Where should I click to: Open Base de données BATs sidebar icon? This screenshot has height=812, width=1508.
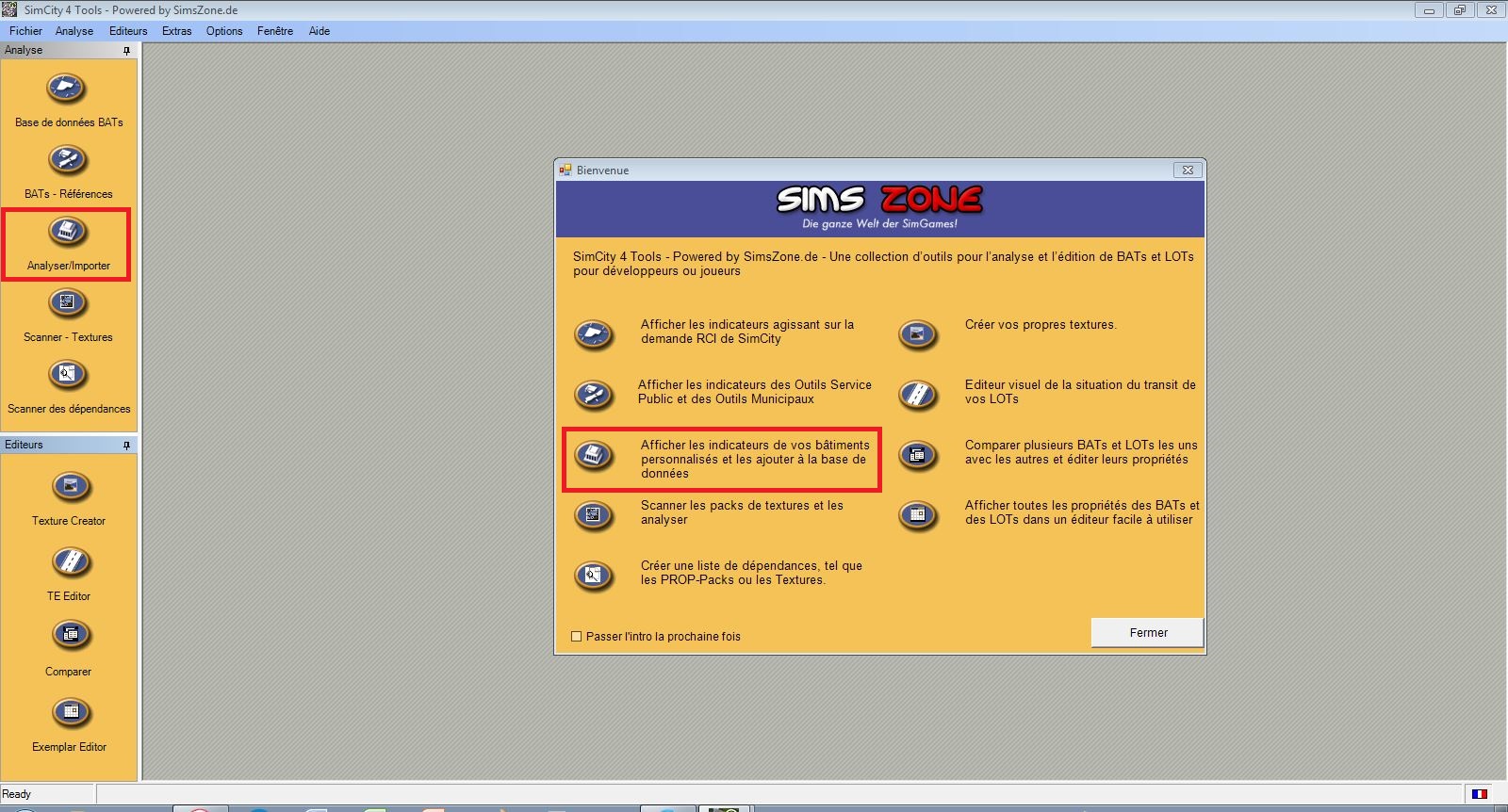66,89
